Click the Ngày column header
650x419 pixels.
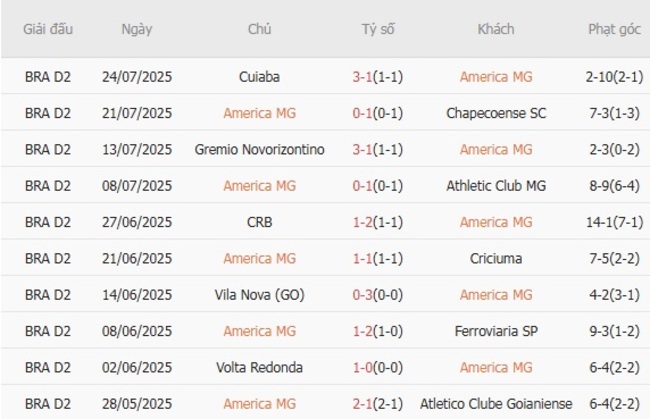pos(137,29)
